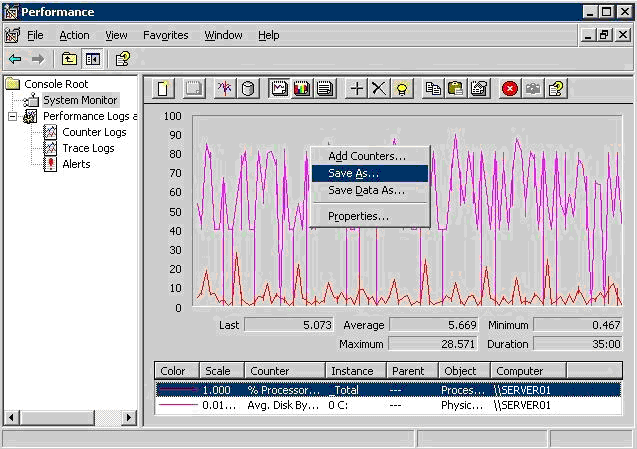This screenshot has height=449, width=637.
Task: Click the Update Data camera icon
Action: point(533,88)
